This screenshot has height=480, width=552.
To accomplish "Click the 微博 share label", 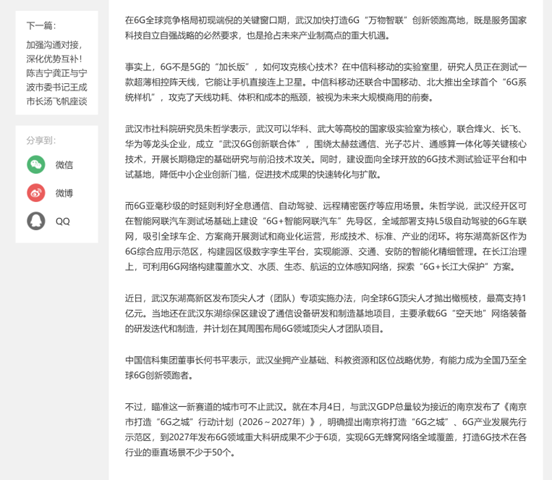I will pos(64,193).
